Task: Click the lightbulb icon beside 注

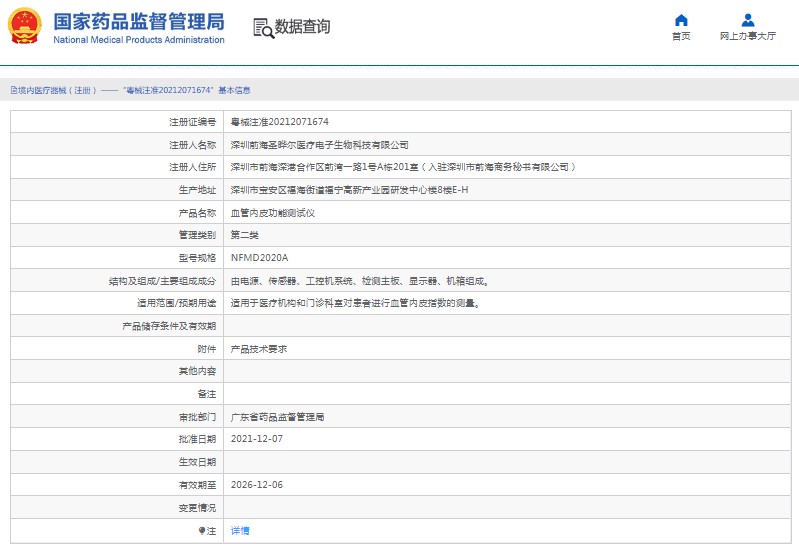Action: click(x=202, y=531)
